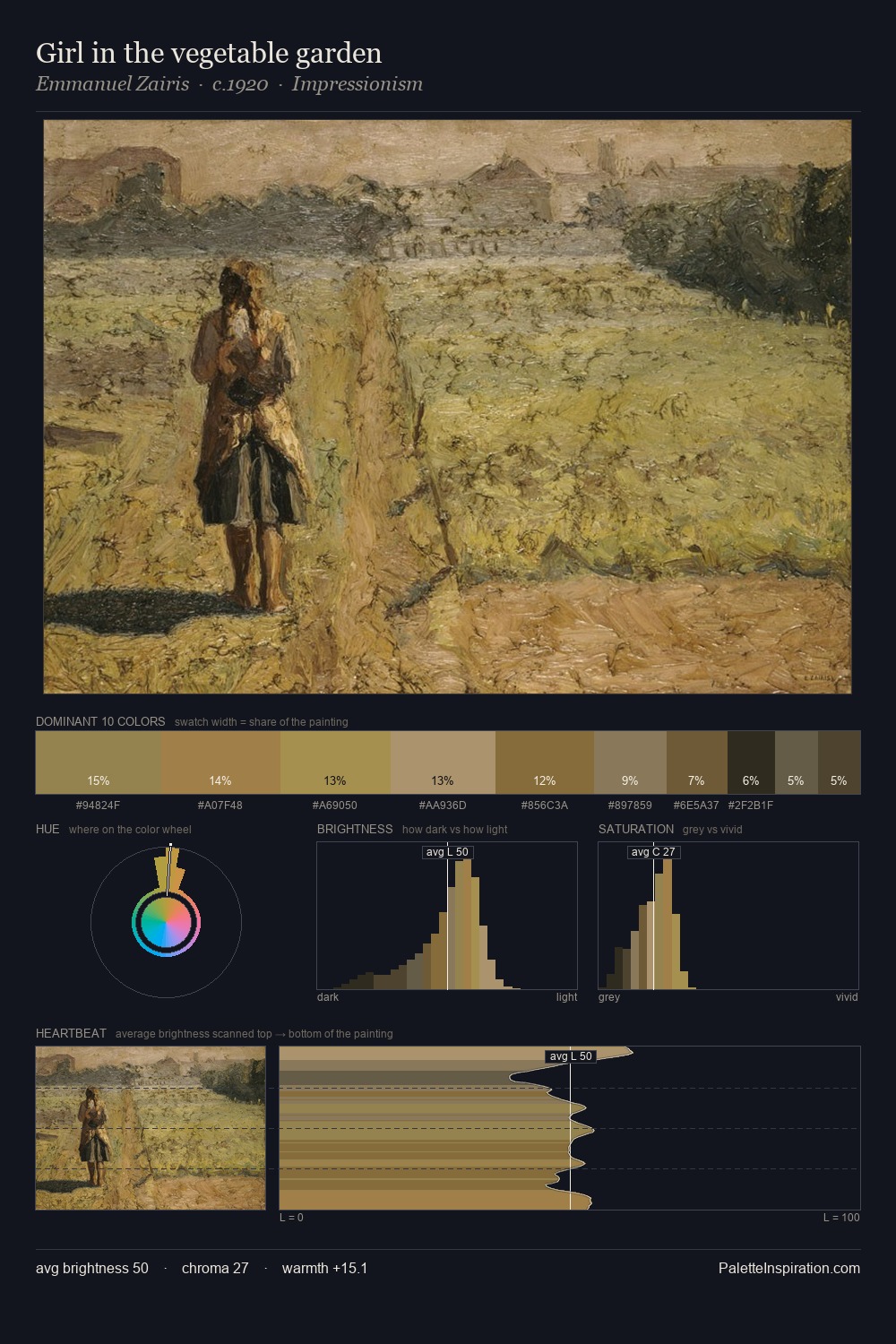896x1344 pixels.
Task: Click 'swatch width = share of the painting' caption
Action: (262, 722)
